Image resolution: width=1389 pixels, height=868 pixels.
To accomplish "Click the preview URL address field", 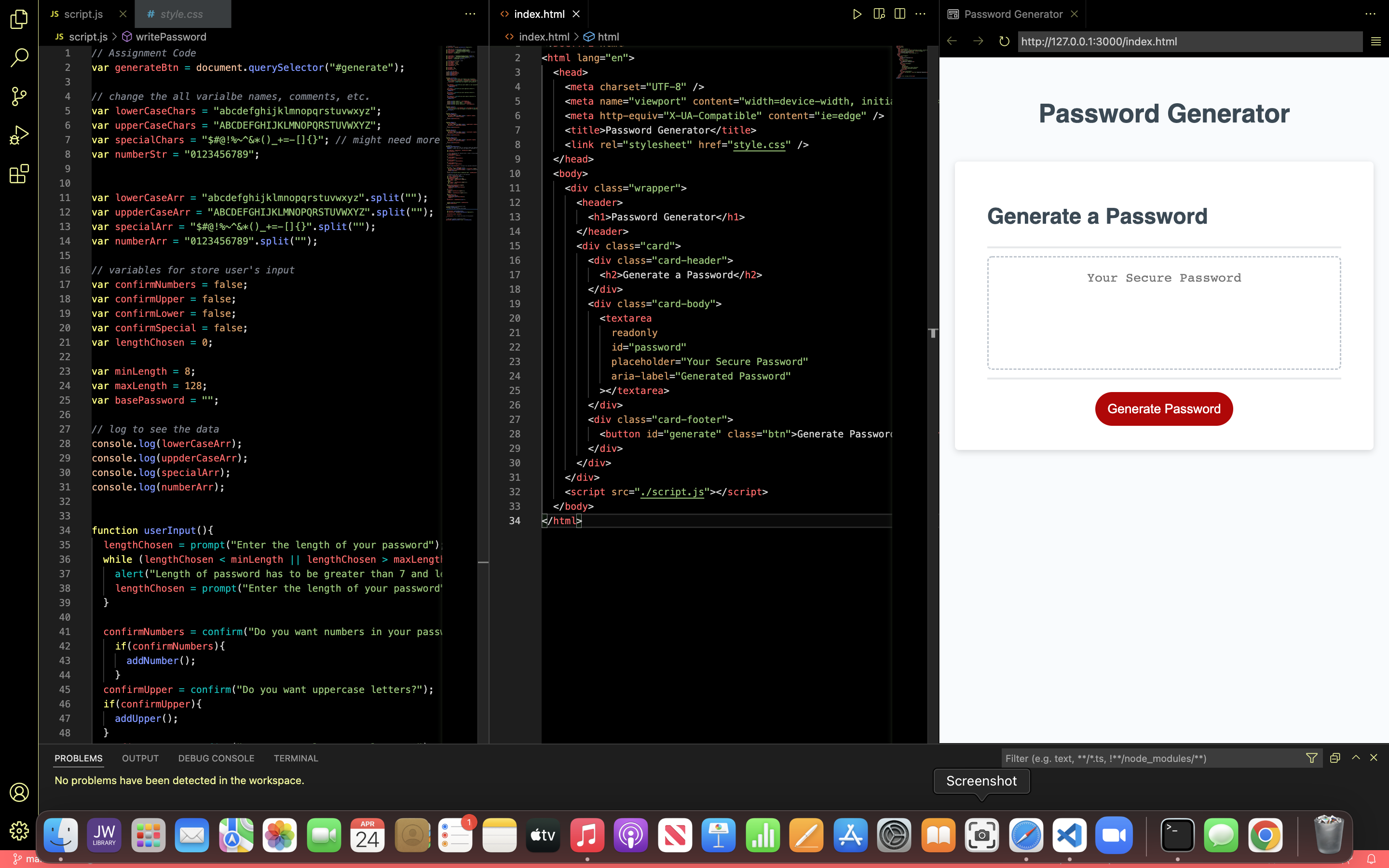I will click(x=1190, y=41).
